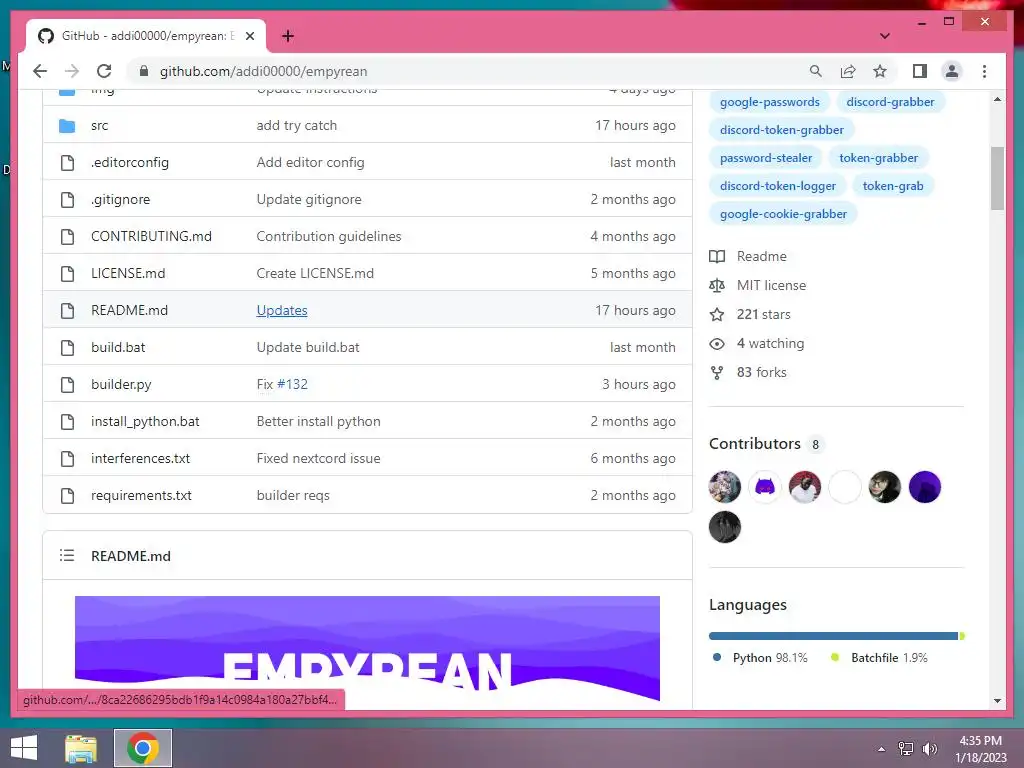Open the Chrome profile avatar button
Image resolution: width=1024 pixels, height=768 pixels.
952,71
